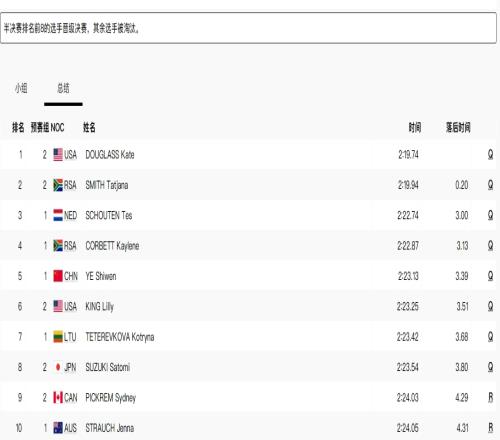Click the 姓名 column header
The width and height of the screenshot is (500, 440).
pyautogui.click(x=89, y=127)
